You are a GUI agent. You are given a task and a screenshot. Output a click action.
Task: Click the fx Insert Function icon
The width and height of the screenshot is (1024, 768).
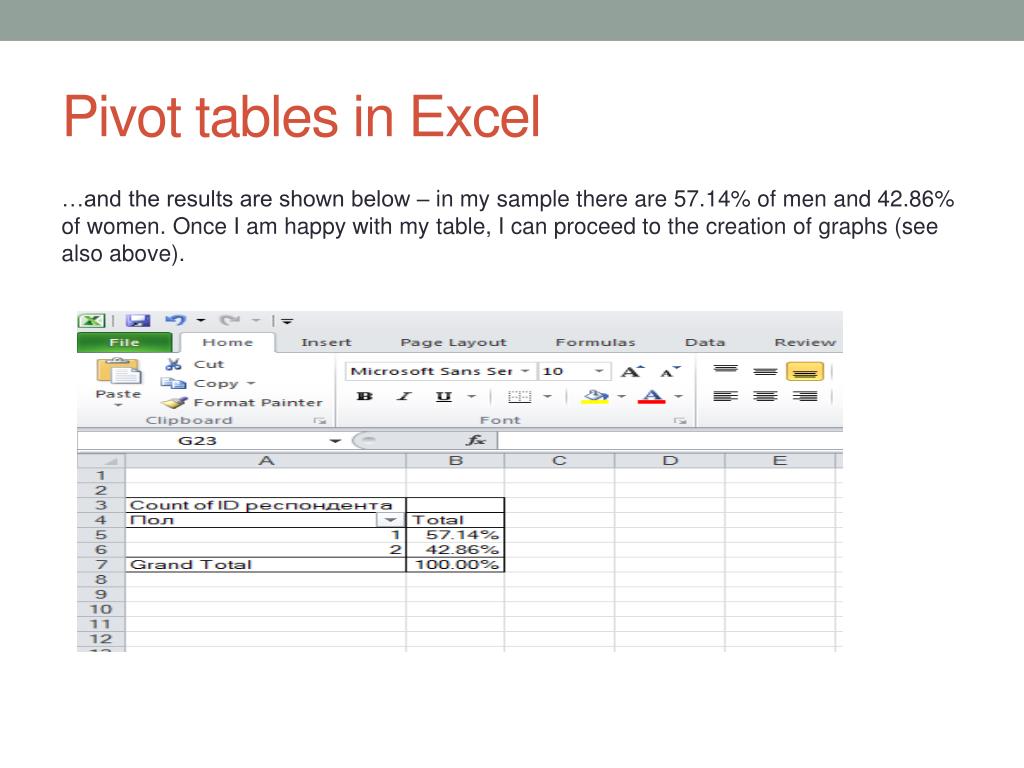pyautogui.click(x=475, y=440)
